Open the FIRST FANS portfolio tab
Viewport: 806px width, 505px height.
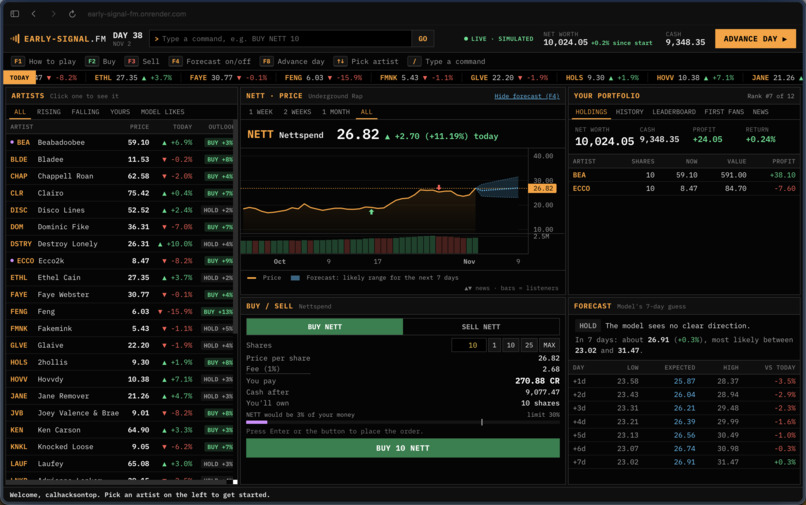[x=724, y=112]
